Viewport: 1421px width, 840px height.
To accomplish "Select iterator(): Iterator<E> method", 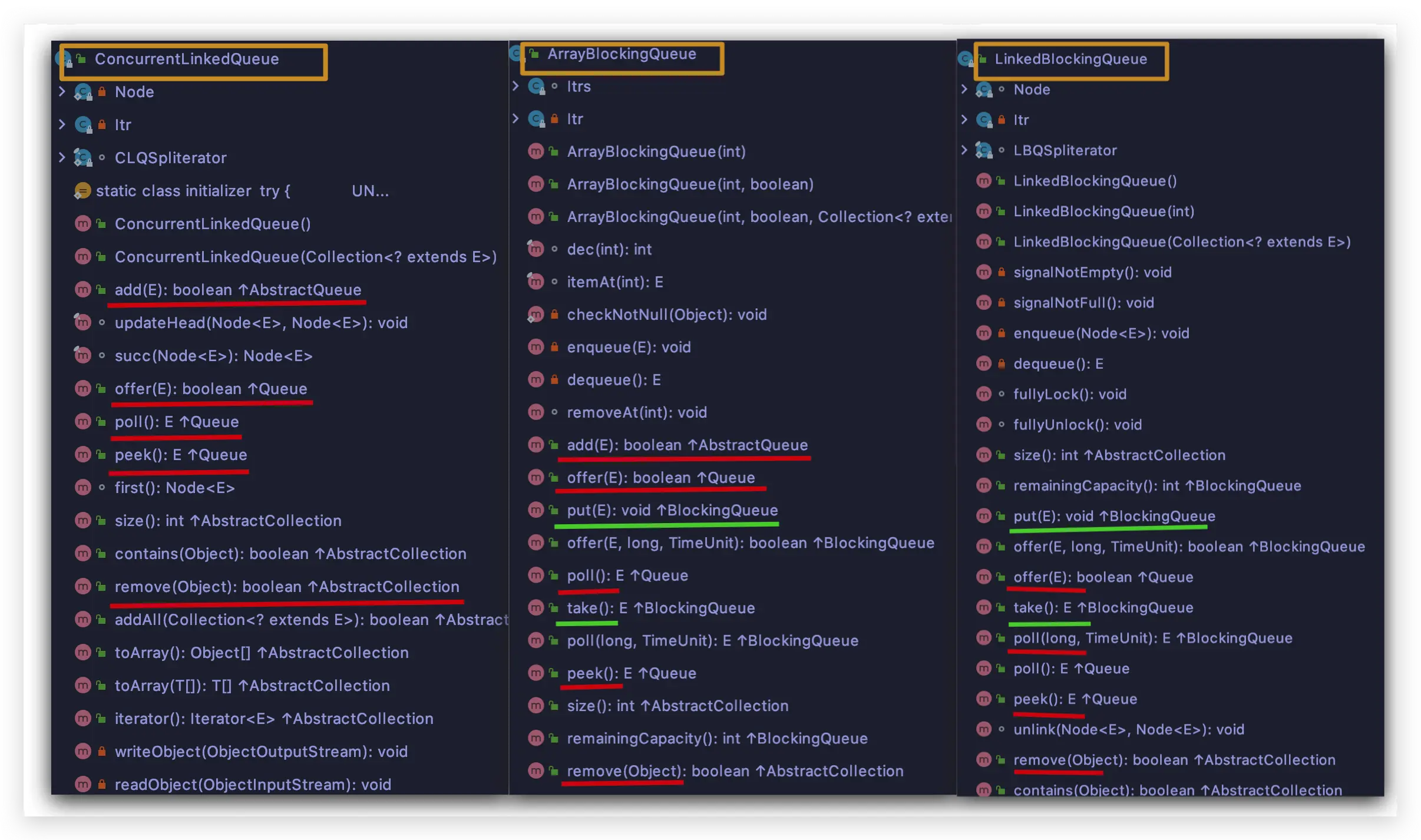I will tap(274, 719).
